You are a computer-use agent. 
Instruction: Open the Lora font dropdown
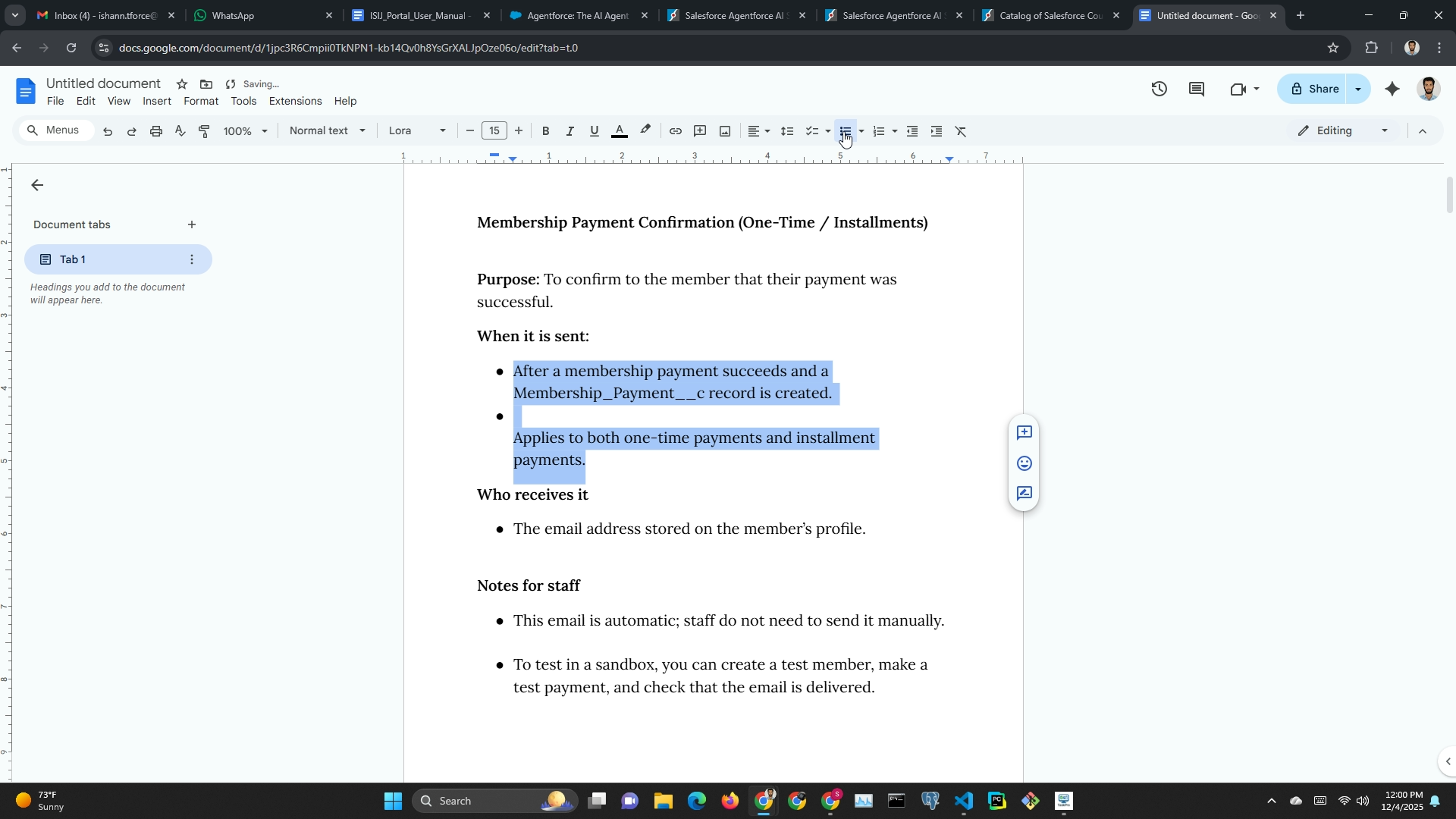point(417,130)
